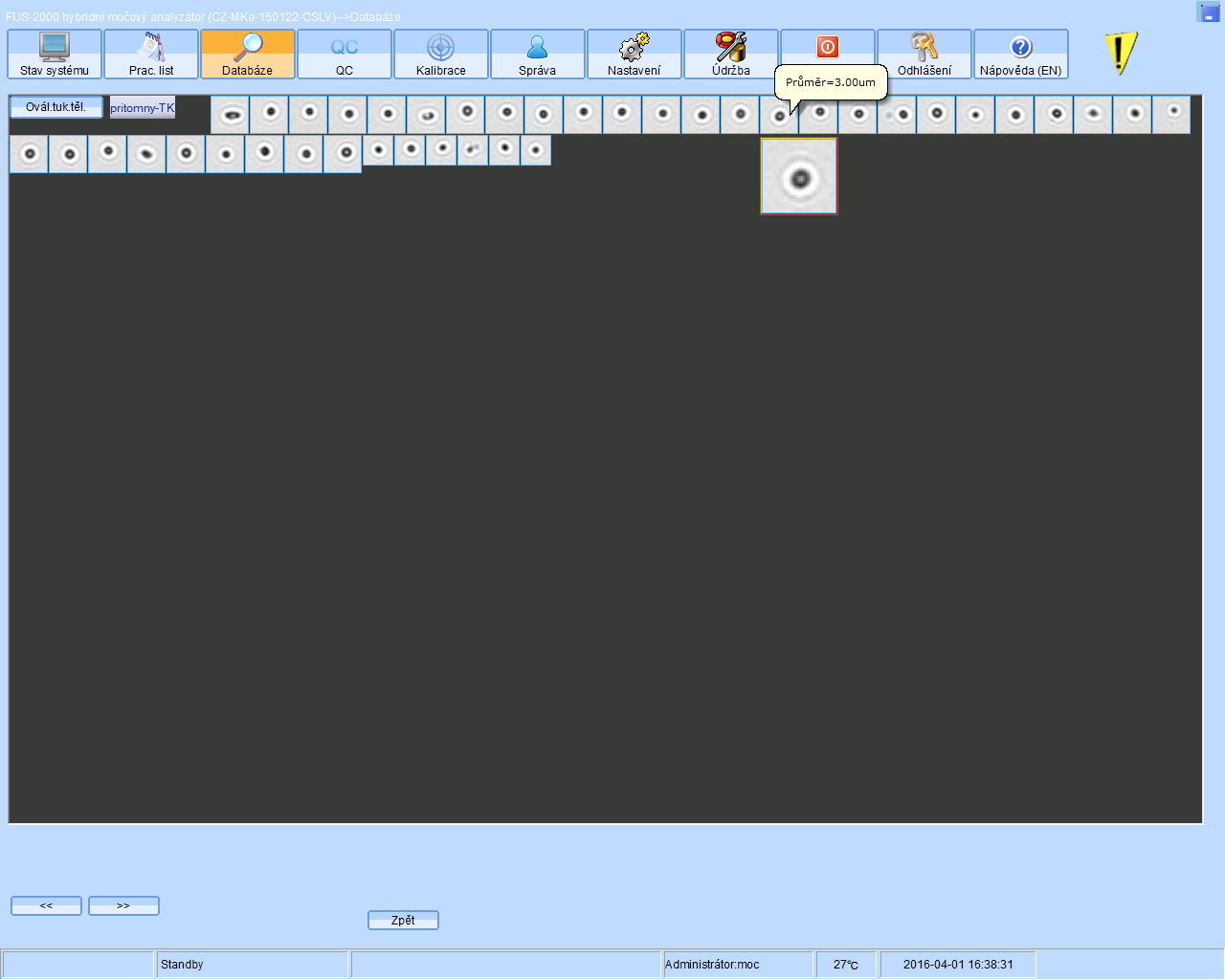The height and width of the screenshot is (980, 1225).
Task: Click the Průměr=3.00um tooltip
Action: 831,82
